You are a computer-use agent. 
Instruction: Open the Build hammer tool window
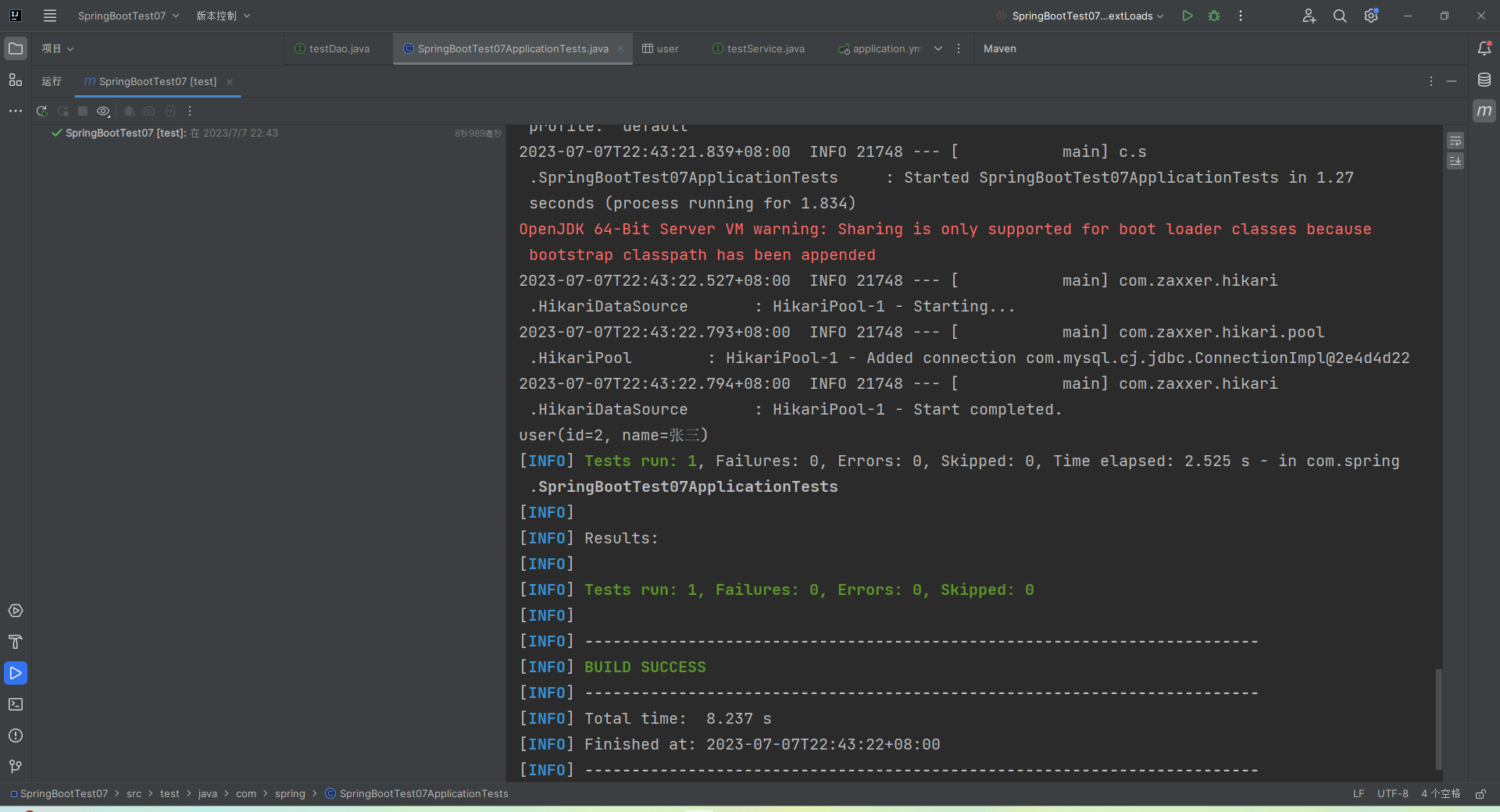click(x=16, y=642)
